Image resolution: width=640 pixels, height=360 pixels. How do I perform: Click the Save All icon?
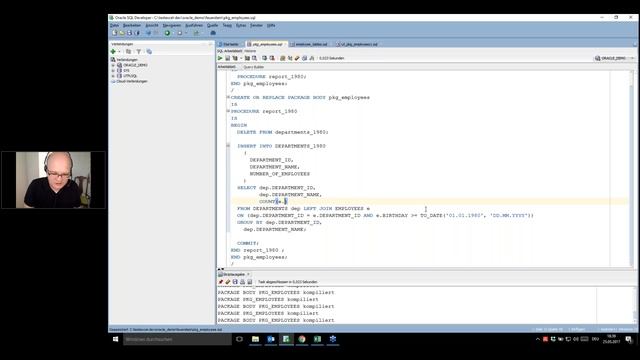click(137, 33)
